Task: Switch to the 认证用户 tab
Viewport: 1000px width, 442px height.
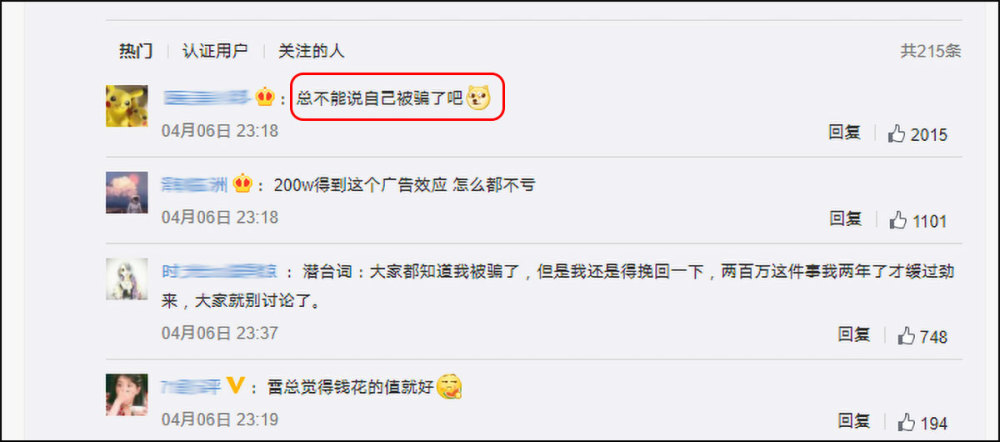Action: (x=215, y=51)
